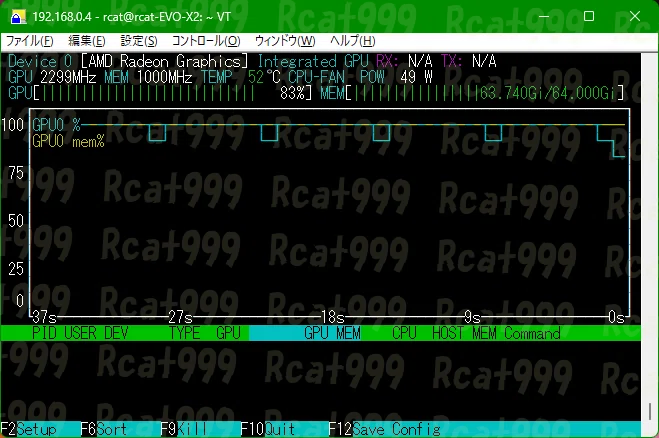
Task: Click the GPU column header beside TYPE
Action: point(228,333)
